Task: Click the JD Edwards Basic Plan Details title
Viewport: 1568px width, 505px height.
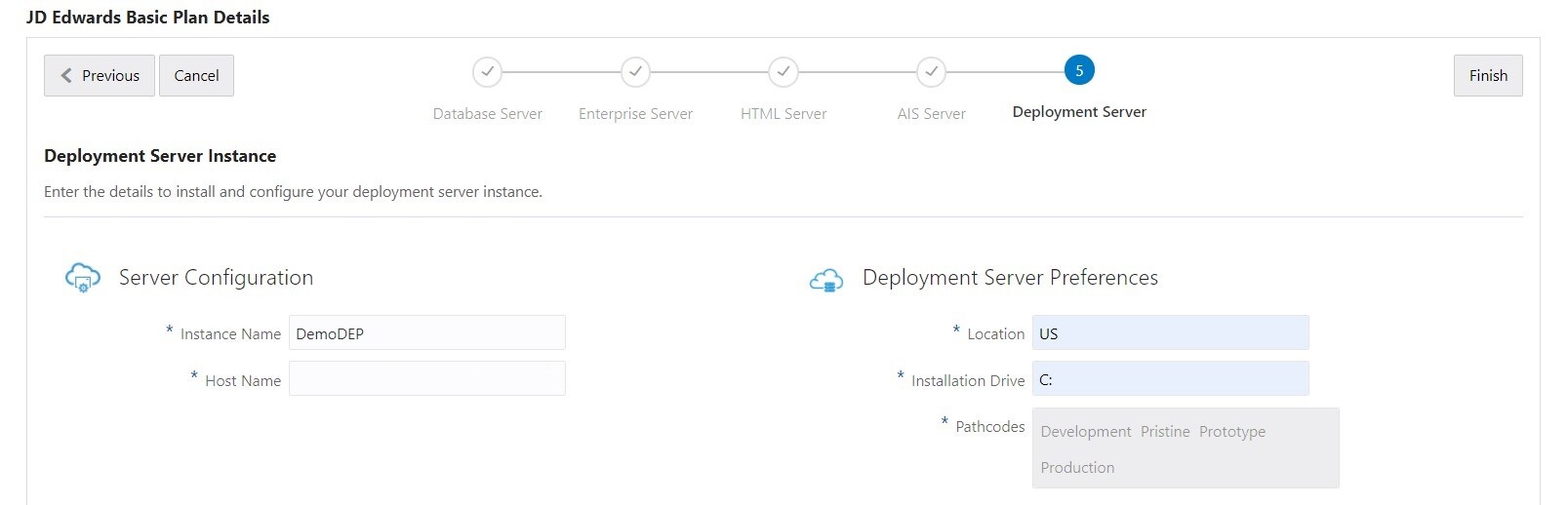Action: click(147, 18)
